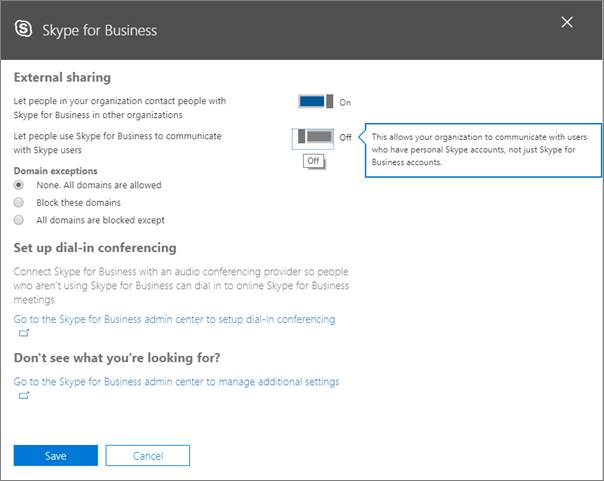Viewport: 604px width, 481px height.
Task: Click the small Off tooltip below toggle
Action: 313,161
